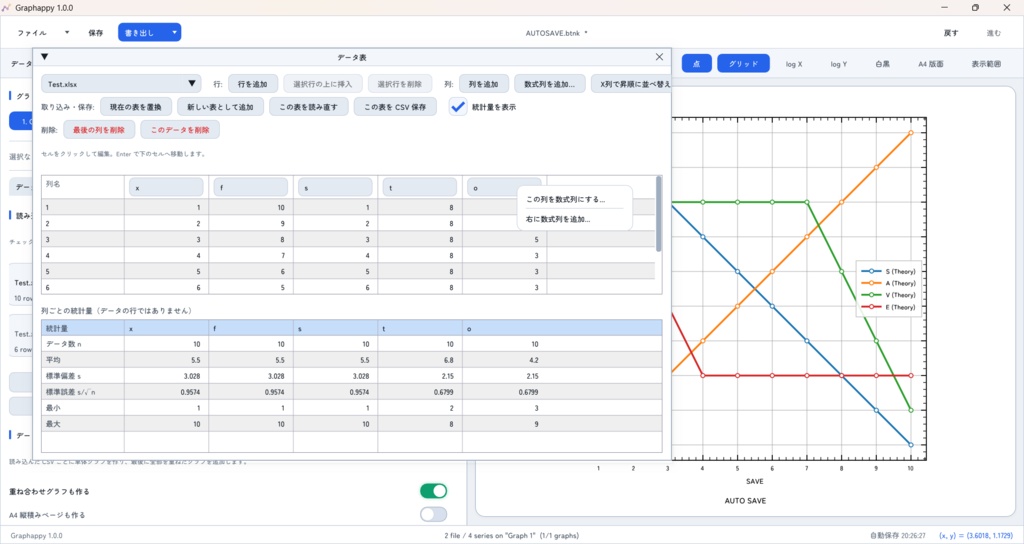
Task: Collapse the データ表 panel with the triangle icon
Action: pyautogui.click(x=44, y=57)
